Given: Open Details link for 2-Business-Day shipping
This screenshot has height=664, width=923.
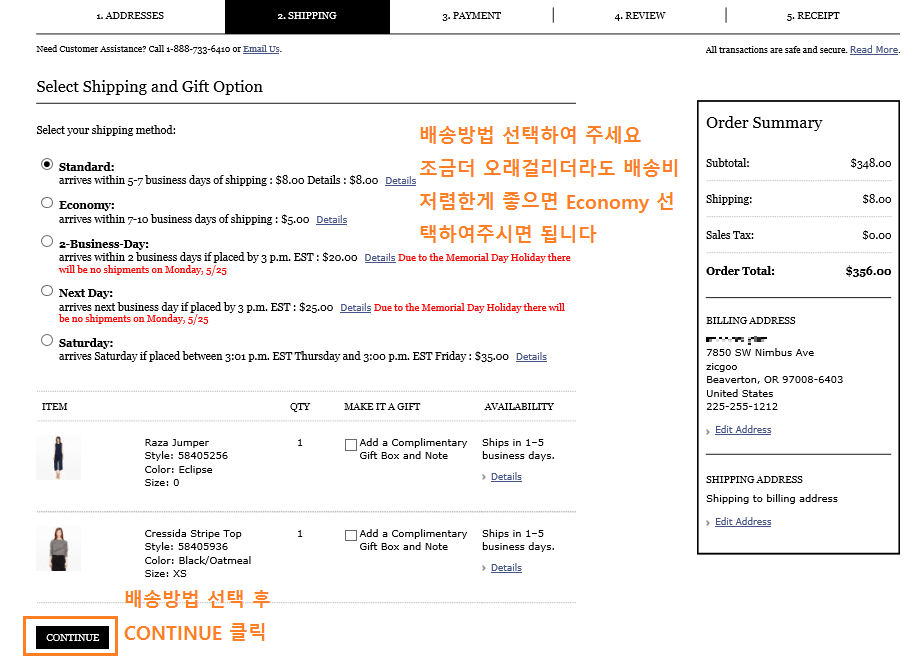Looking at the screenshot, I should (380, 258).
